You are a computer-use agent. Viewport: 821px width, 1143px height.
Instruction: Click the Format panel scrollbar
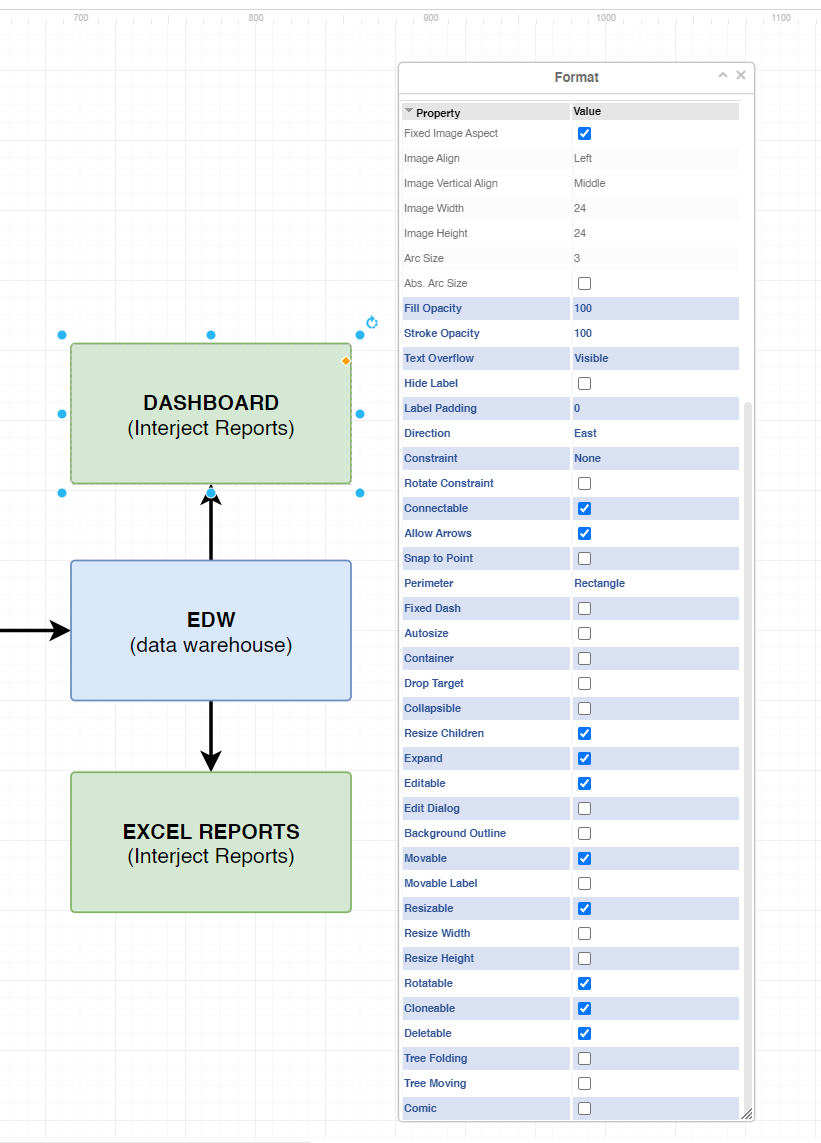click(x=747, y=754)
